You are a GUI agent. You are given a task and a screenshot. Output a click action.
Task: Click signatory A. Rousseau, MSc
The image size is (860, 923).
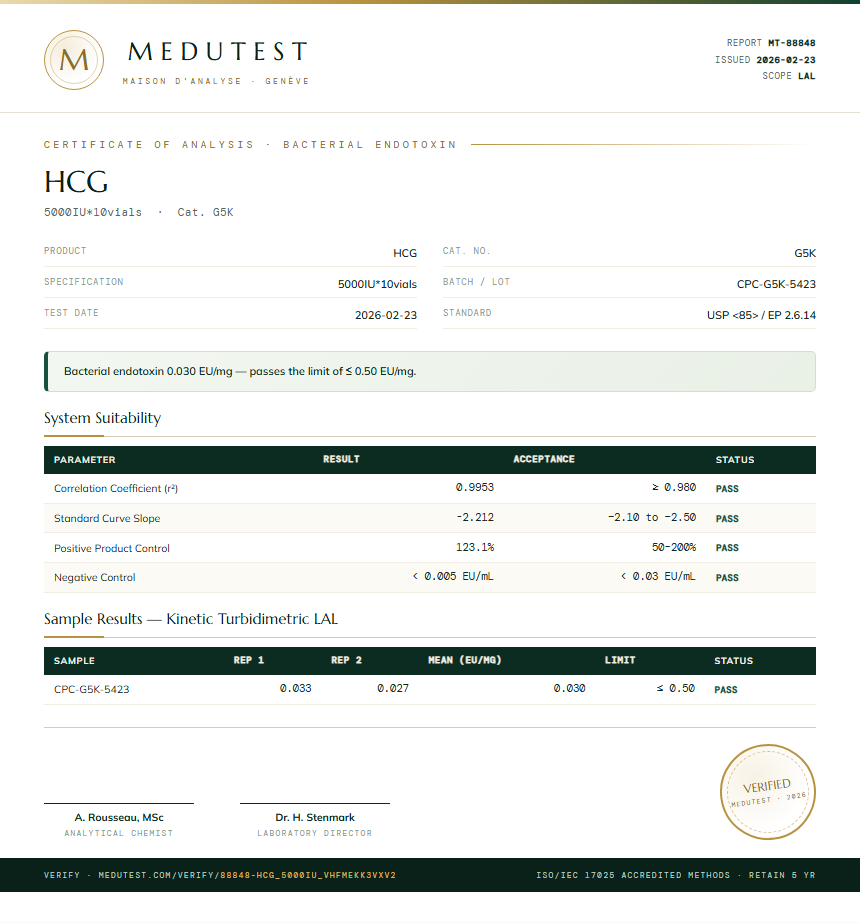pos(119,818)
